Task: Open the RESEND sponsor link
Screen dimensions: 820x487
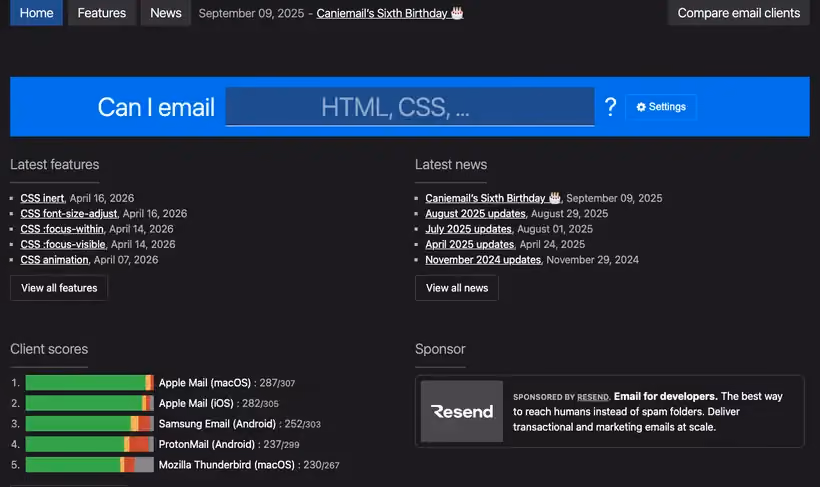Action: (x=593, y=397)
